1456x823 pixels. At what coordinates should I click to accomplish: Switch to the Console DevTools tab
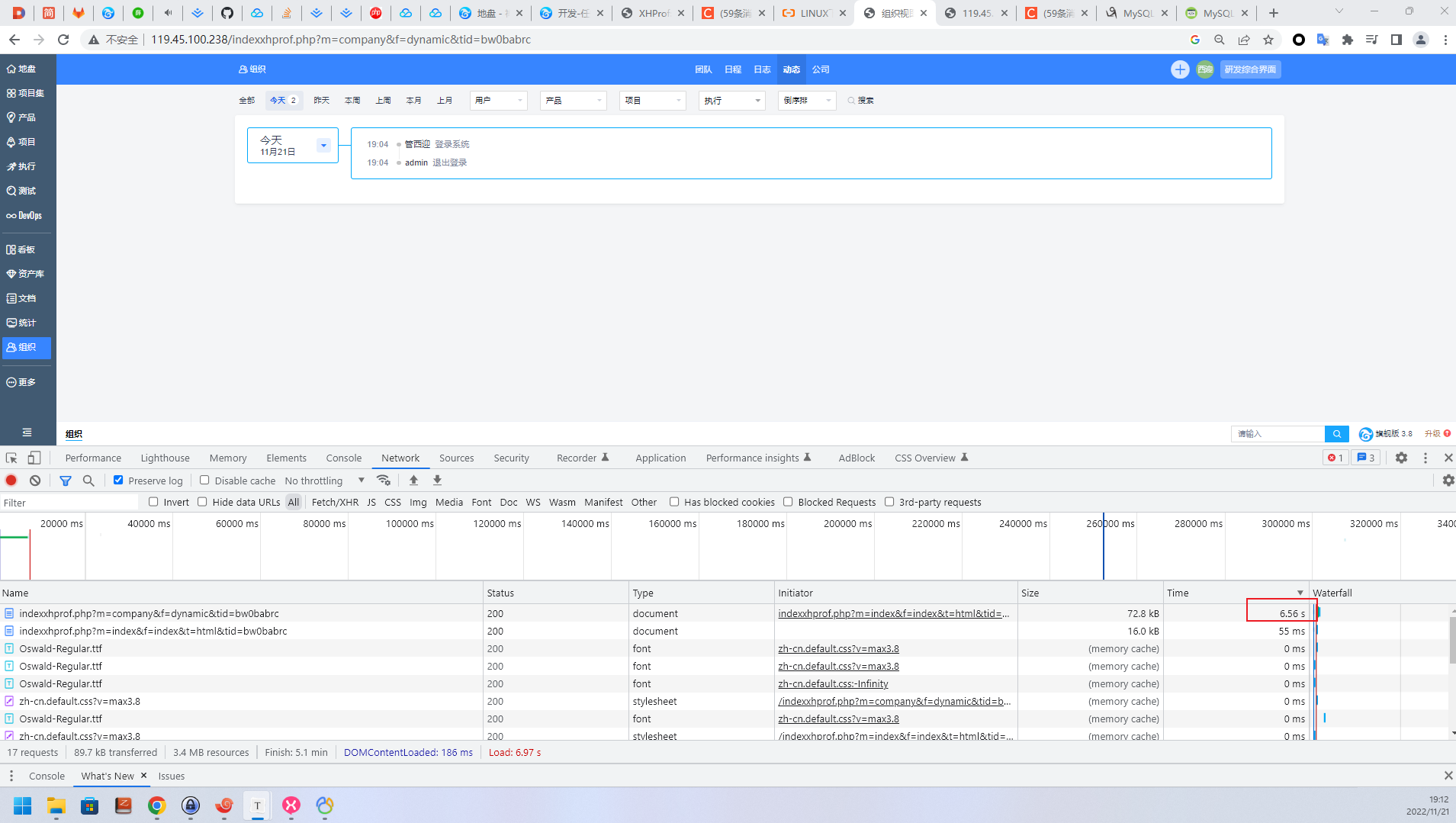click(x=343, y=458)
